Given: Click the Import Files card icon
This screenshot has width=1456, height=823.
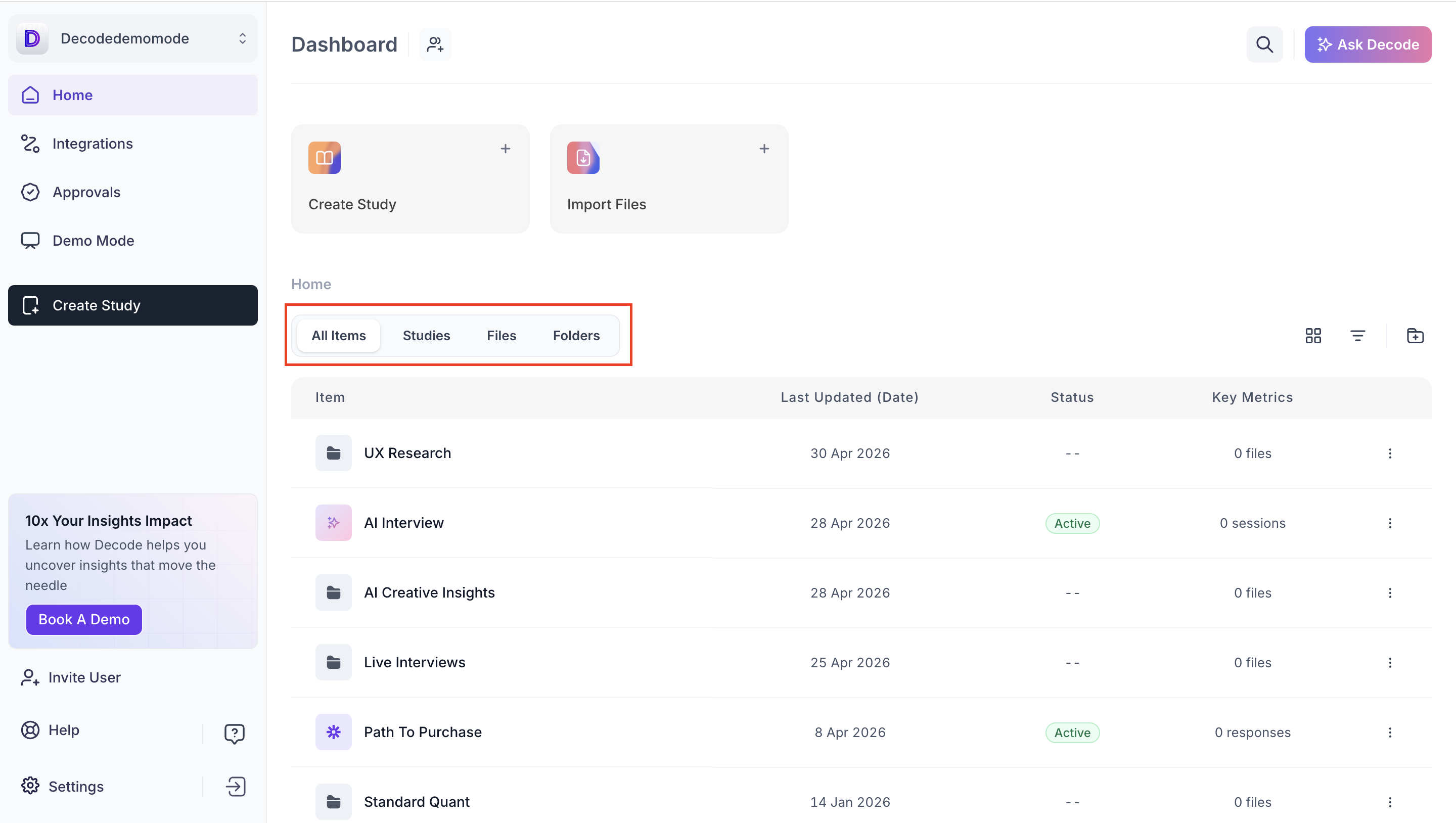Looking at the screenshot, I should 583,158.
